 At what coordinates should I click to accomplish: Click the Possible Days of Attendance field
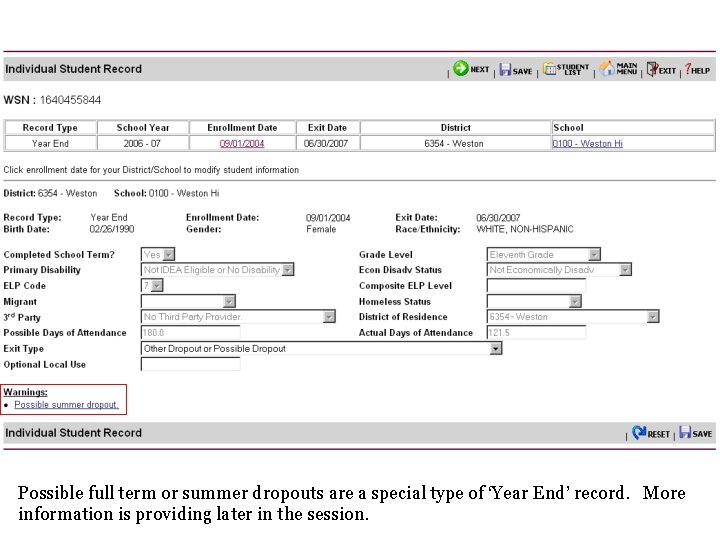[191, 332]
